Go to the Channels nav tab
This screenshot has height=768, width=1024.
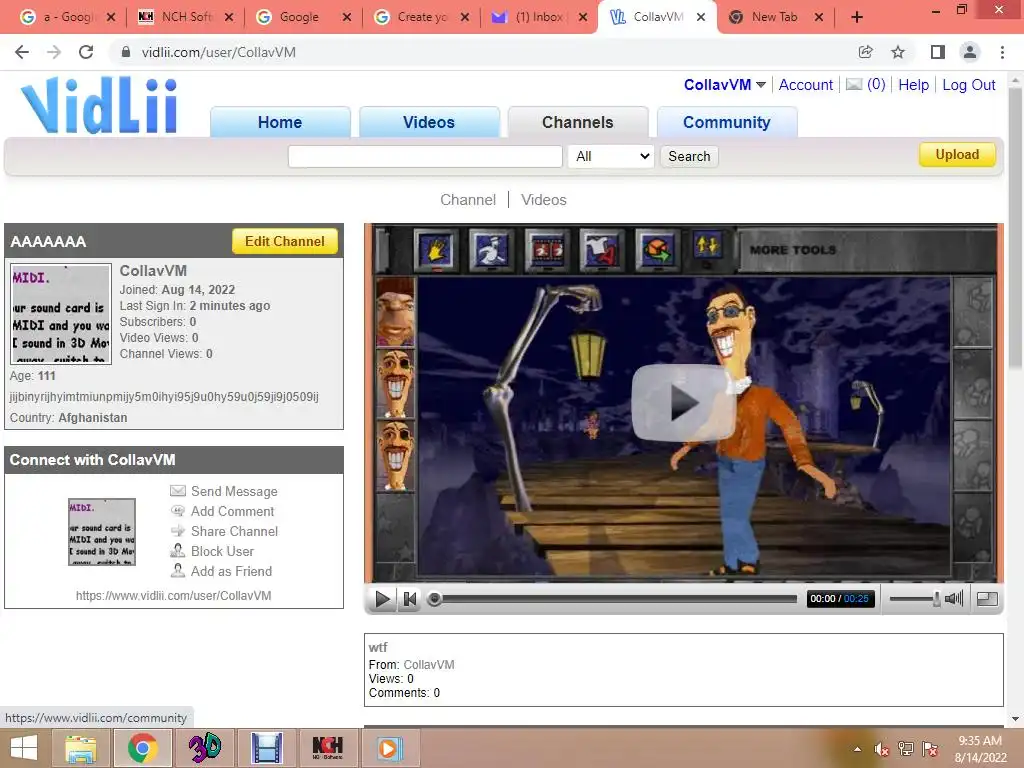[577, 122]
